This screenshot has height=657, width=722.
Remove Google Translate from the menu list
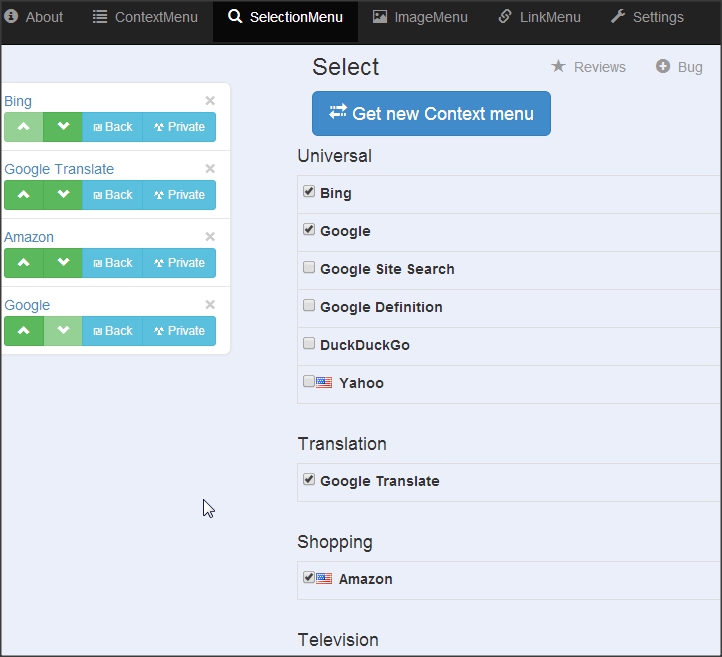pos(210,169)
